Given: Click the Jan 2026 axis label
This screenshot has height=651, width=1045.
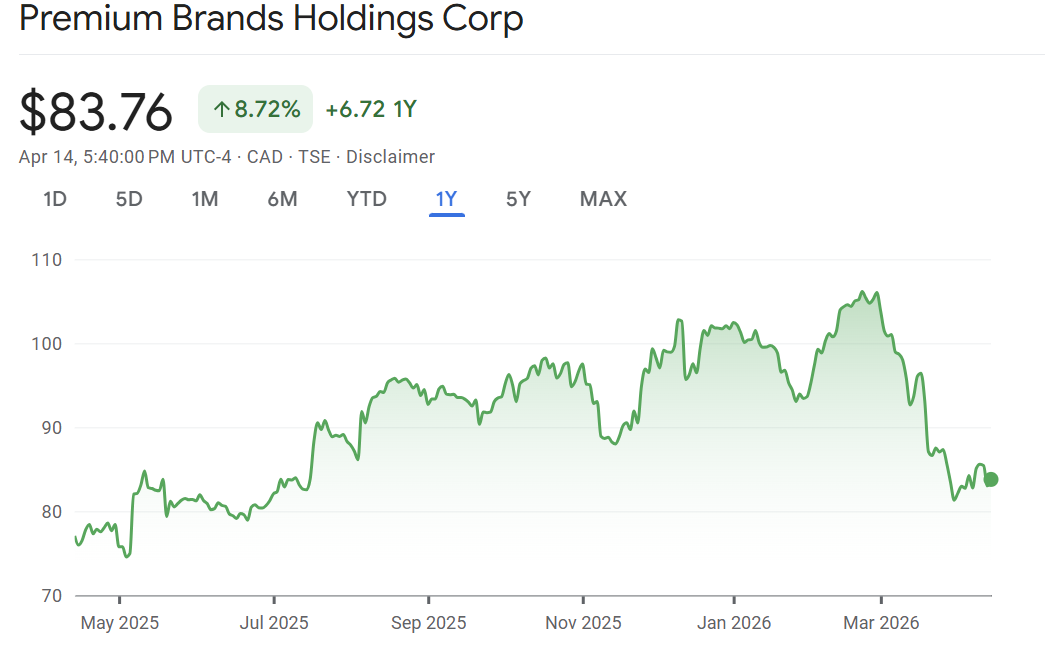Looking at the screenshot, I should [734, 623].
